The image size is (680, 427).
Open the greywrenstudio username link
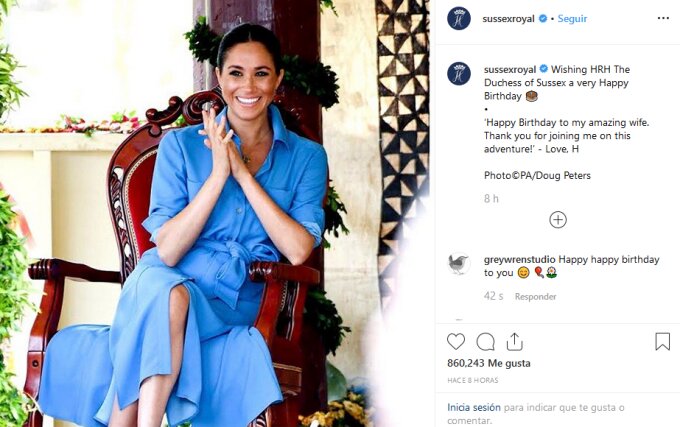tap(520, 260)
